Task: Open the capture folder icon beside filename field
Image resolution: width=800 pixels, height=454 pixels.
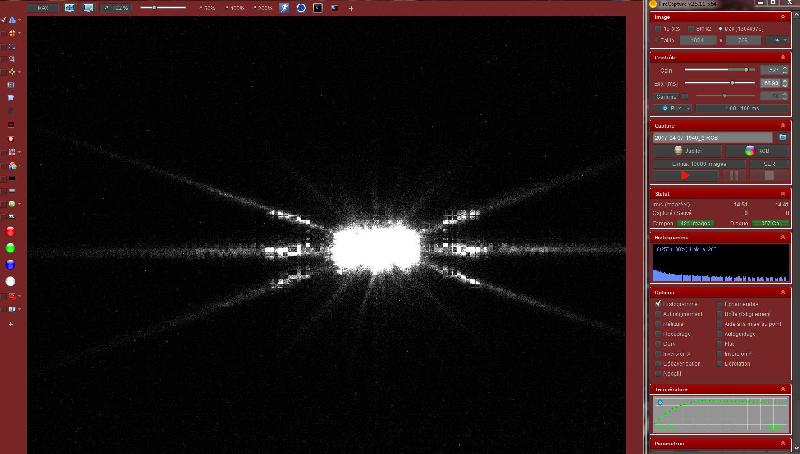Action: [x=783, y=137]
